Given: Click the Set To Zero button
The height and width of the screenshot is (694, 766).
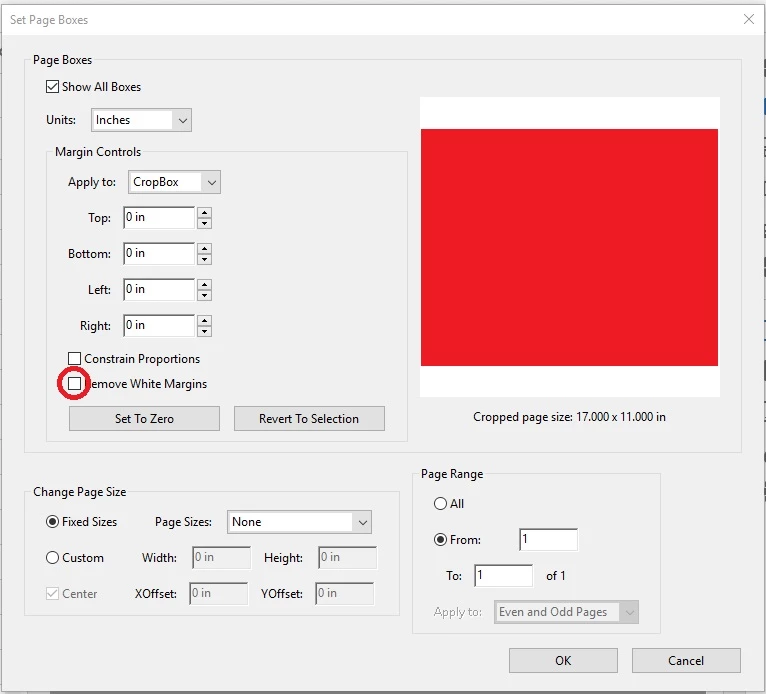Looking at the screenshot, I should click(x=144, y=419).
